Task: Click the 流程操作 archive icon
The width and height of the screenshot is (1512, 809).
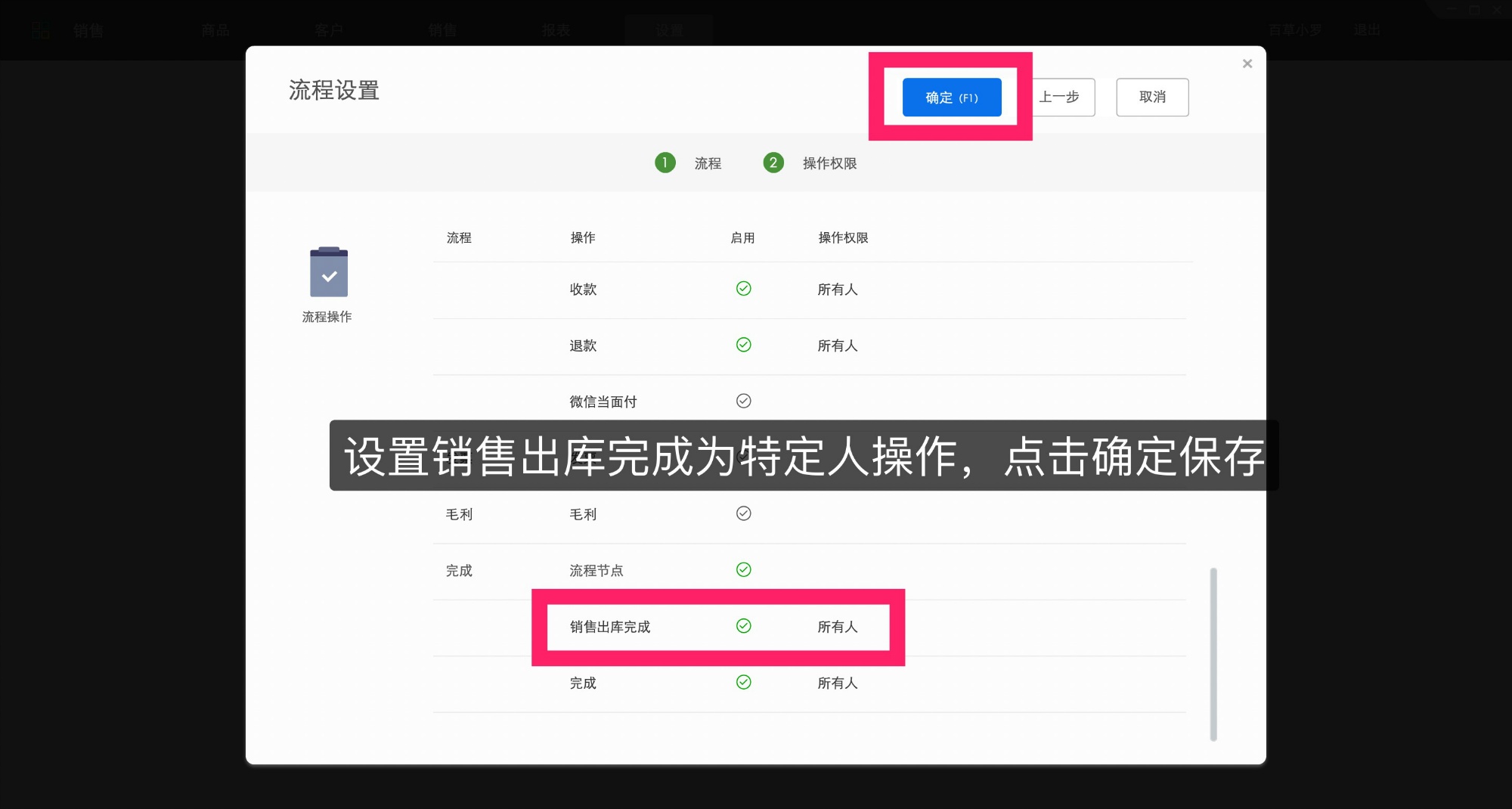Action: (327, 274)
